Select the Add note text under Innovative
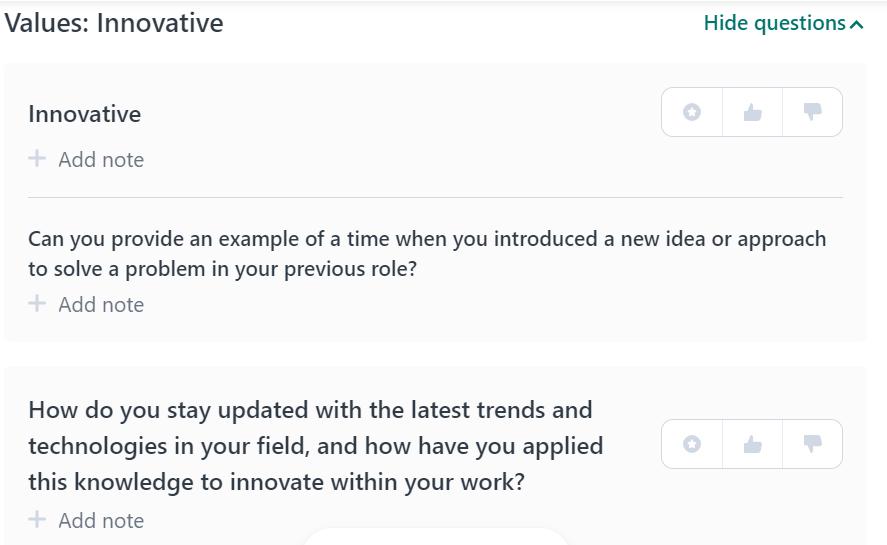Screen dimensions: 887x545 [101, 160]
